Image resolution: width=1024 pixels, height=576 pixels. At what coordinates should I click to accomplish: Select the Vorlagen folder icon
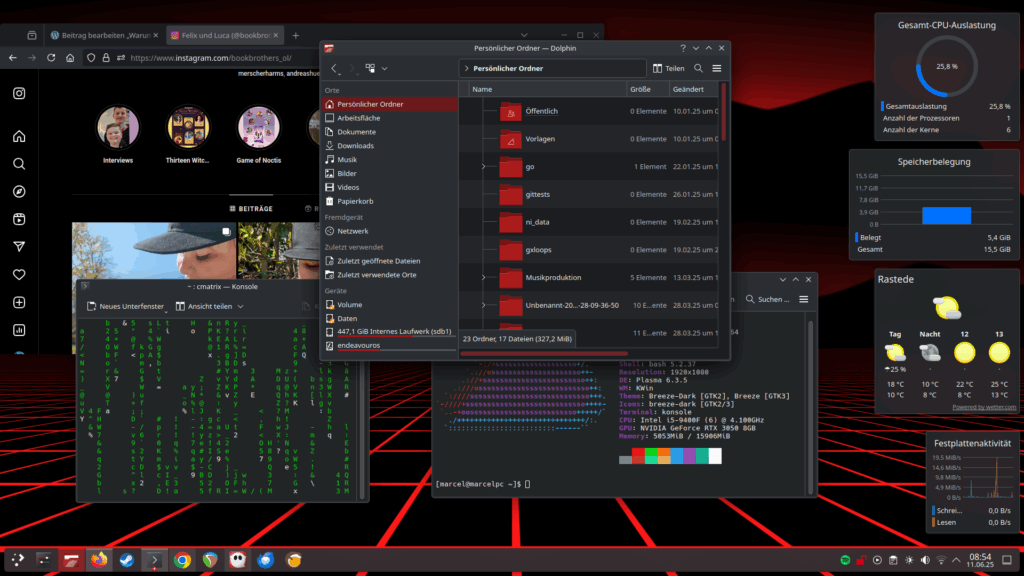(x=511, y=139)
